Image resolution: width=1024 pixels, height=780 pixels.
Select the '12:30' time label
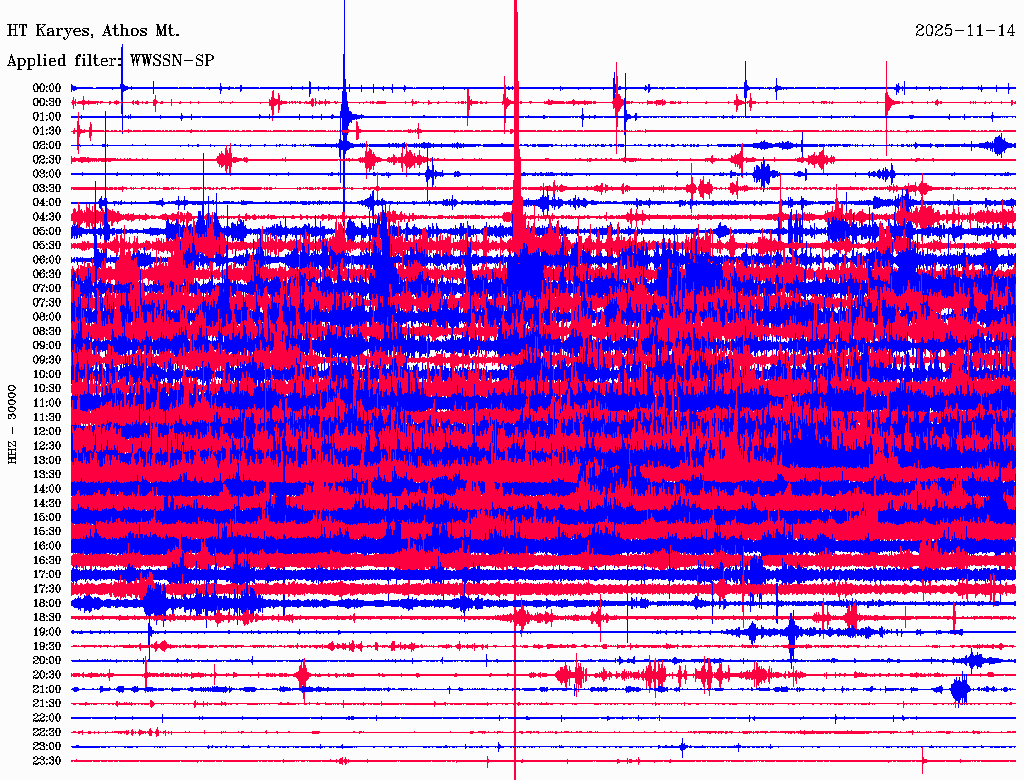click(47, 446)
